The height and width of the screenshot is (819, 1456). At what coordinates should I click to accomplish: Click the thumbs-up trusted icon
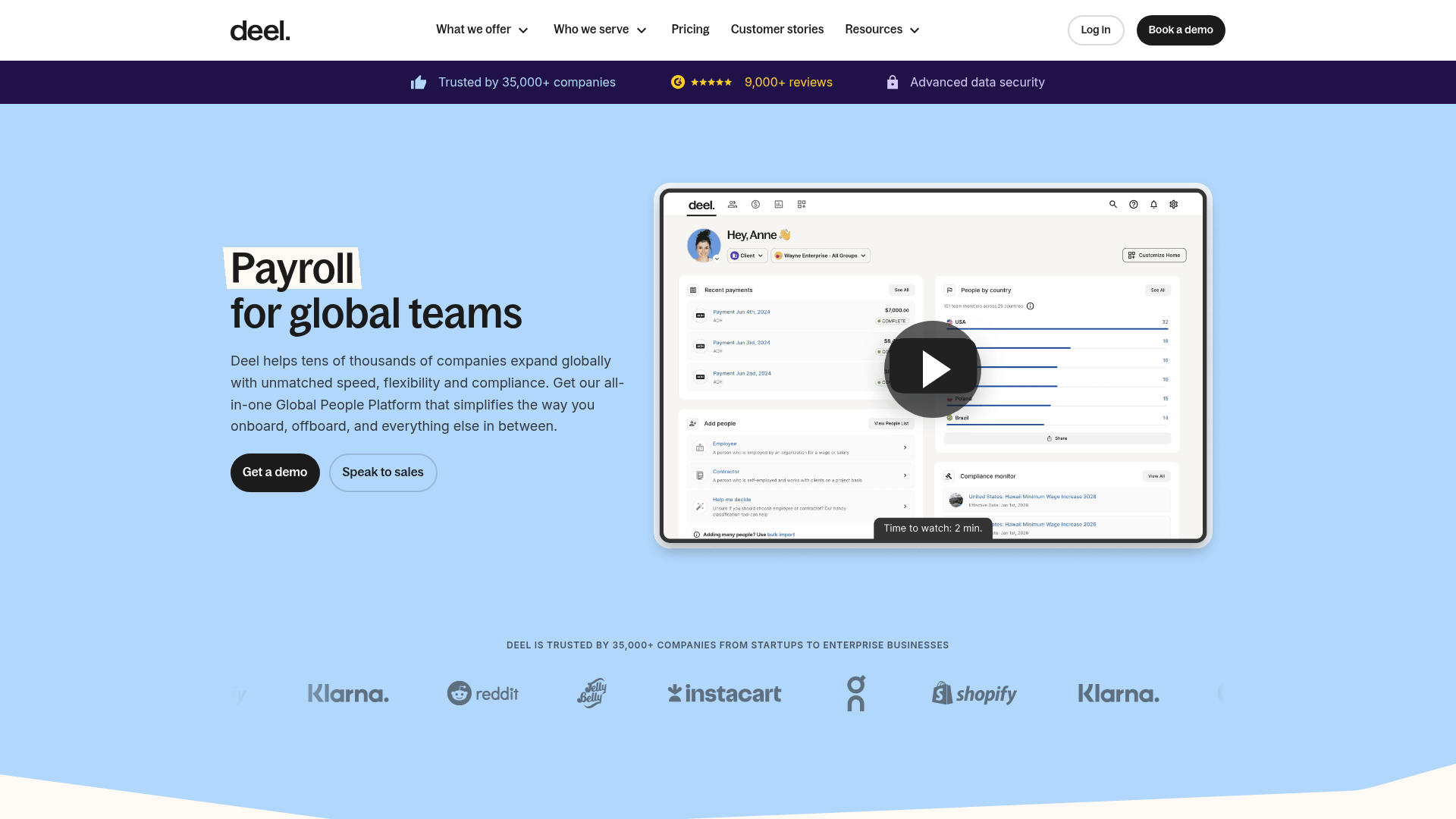[419, 82]
